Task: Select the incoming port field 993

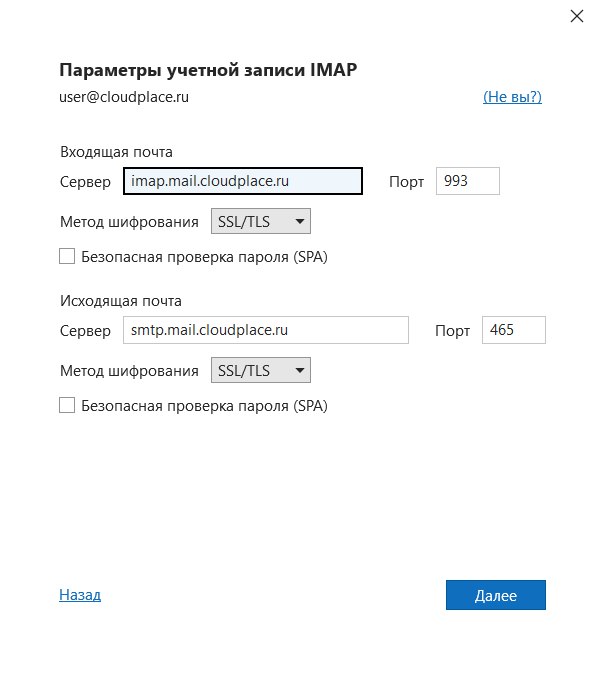Action: tap(467, 181)
